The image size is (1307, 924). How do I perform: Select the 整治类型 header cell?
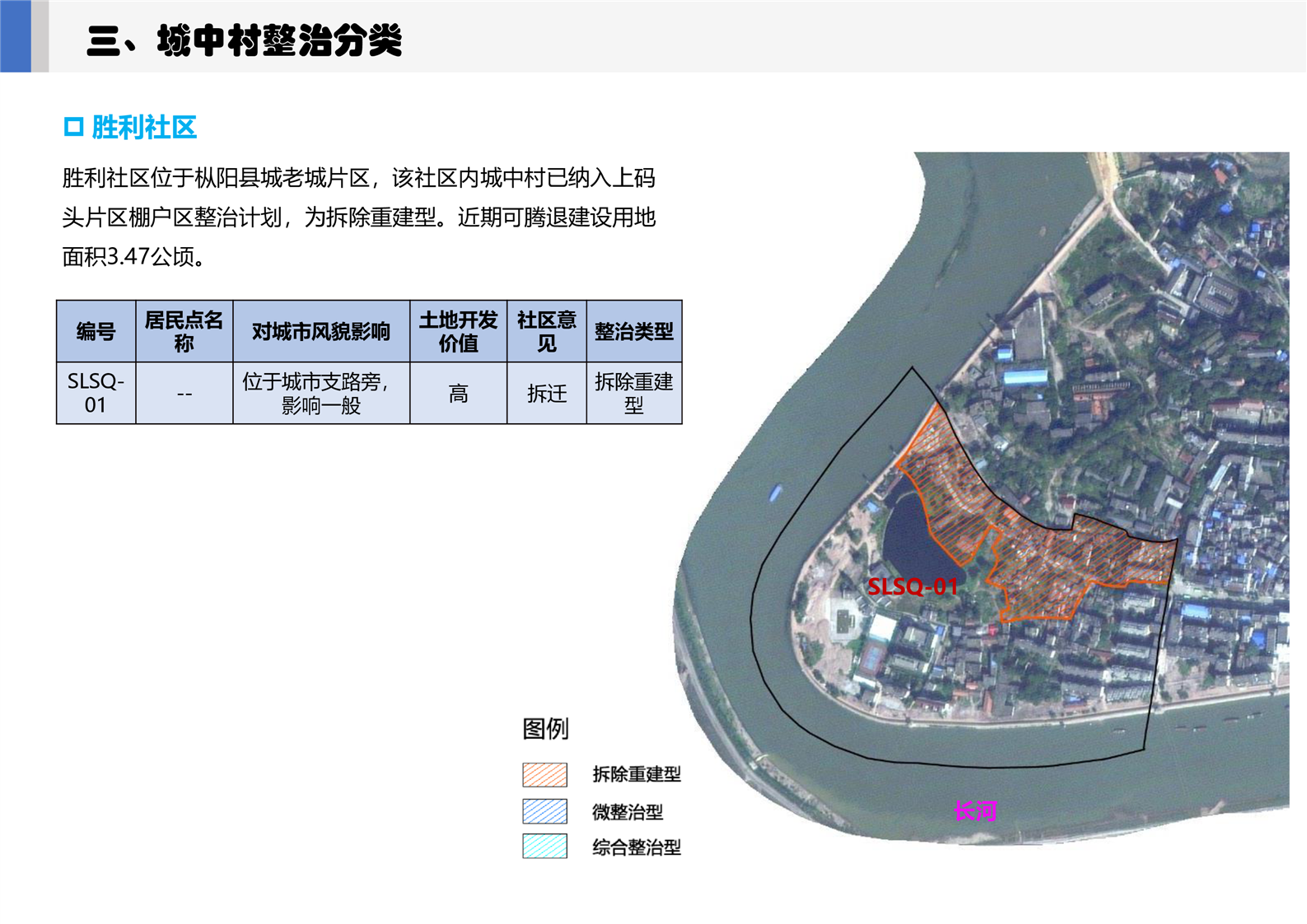click(x=634, y=332)
